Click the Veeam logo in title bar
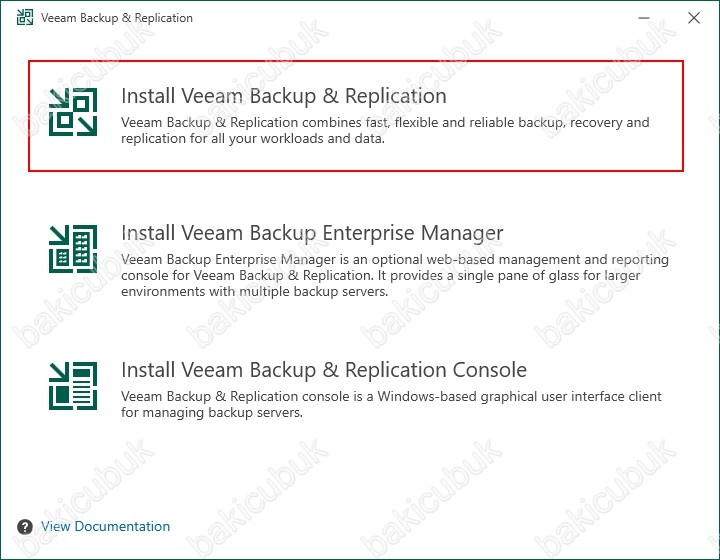Screen dimensions: 720x560 pyautogui.click(x=25, y=18)
